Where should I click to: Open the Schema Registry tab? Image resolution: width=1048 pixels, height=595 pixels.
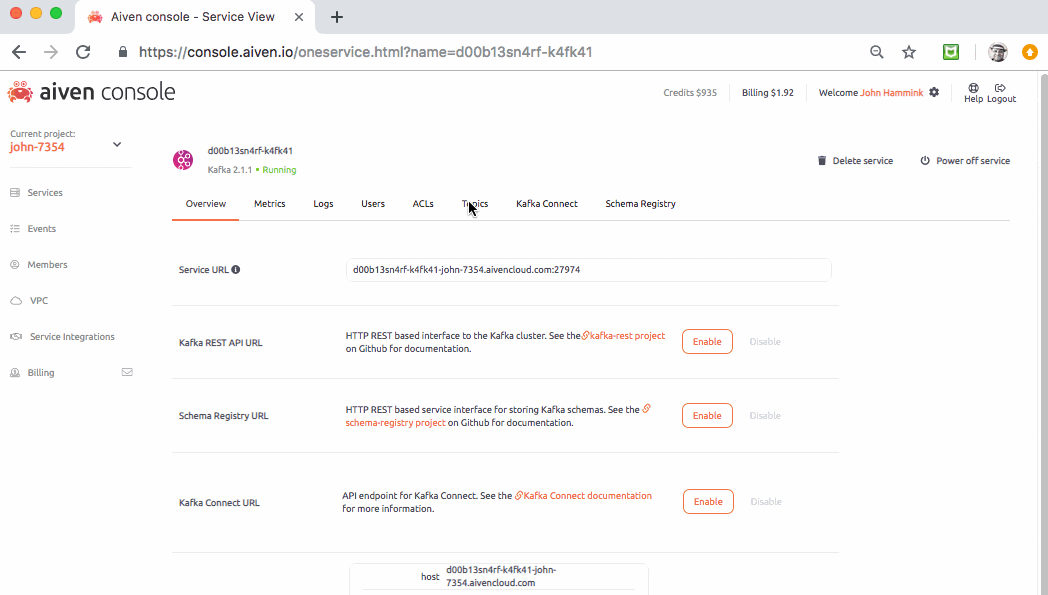[641, 203]
